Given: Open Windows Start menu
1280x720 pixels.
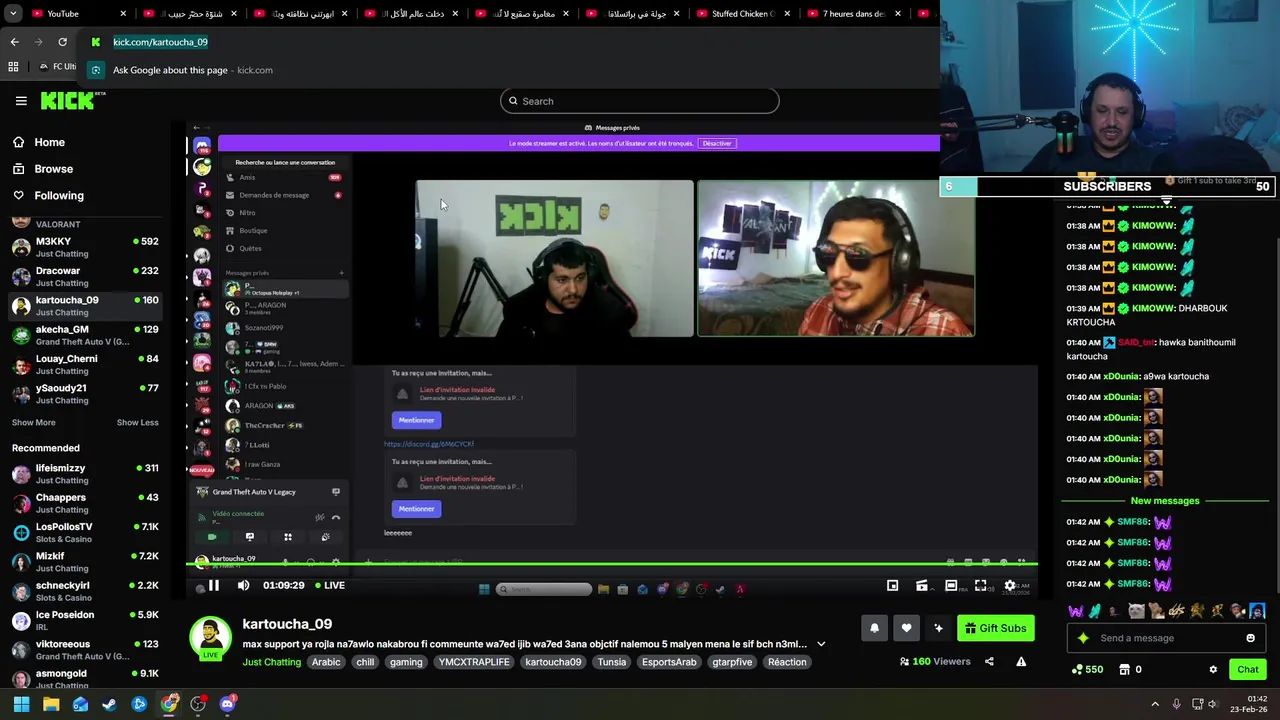Looking at the screenshot, I should (x=21, y=704).
